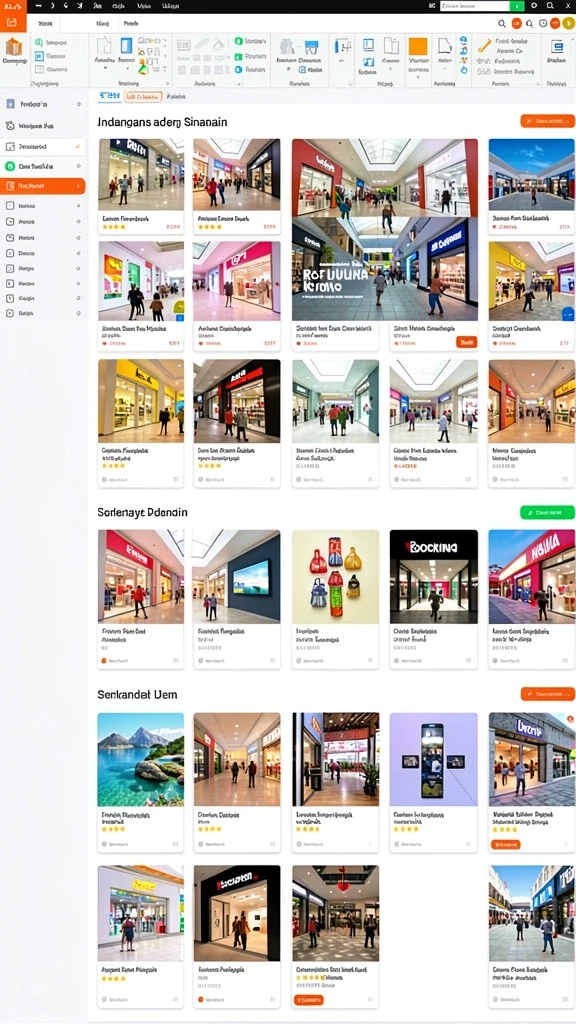Click the magnifier icon beside the orange header circle
576x1024 pixels.
[x=502, y=24]
